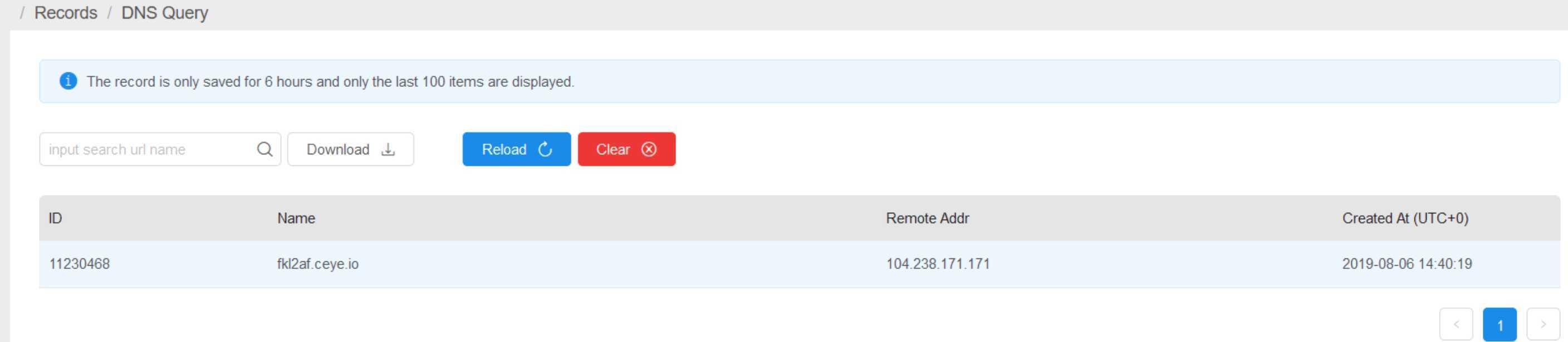This screenshot has height=342, width=1568.
Task: Click the download arrow icon
Action: (388, 149)
